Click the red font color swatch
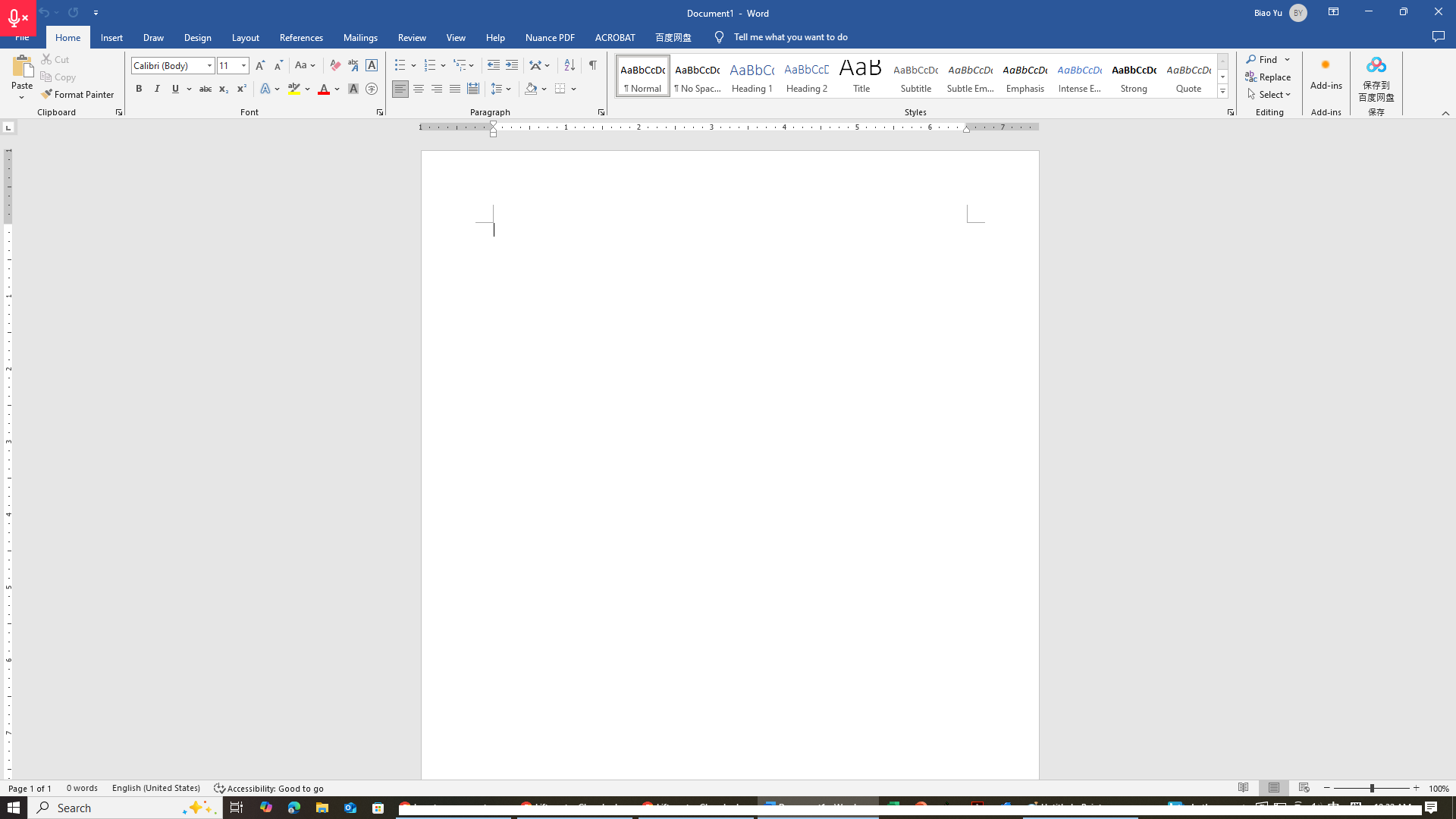 coord(324,89)
